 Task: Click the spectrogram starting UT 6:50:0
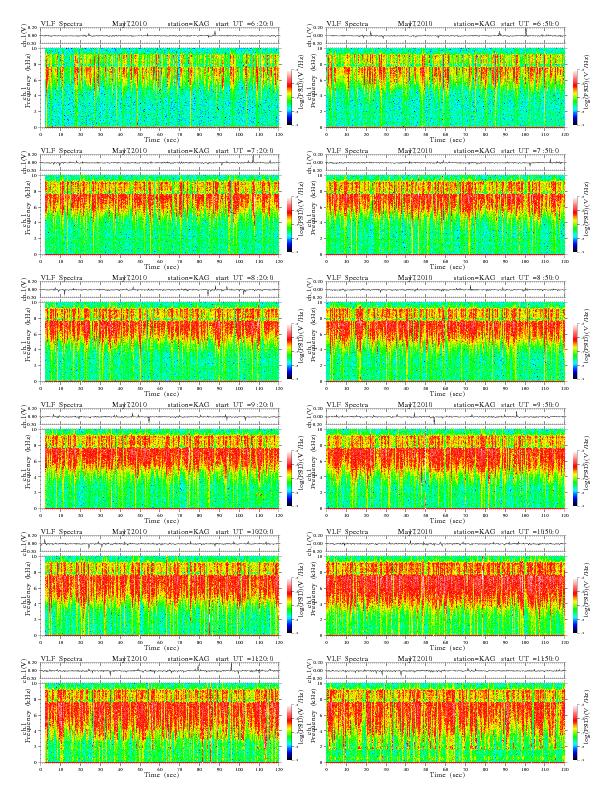[445, 87]
